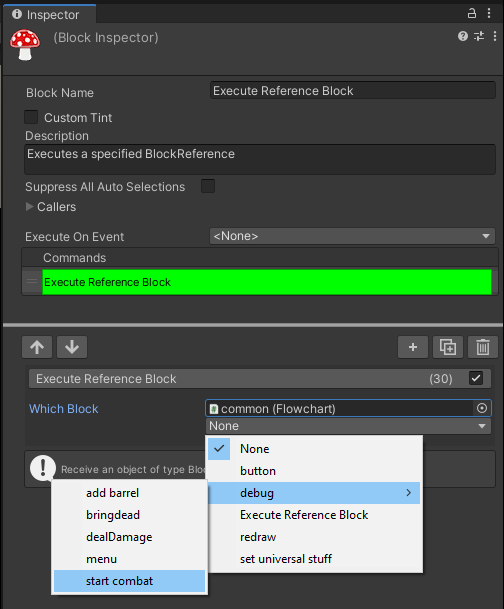The image size is (504, 609).
Task: Expand the debug submenu arrow
Action: 408,492
